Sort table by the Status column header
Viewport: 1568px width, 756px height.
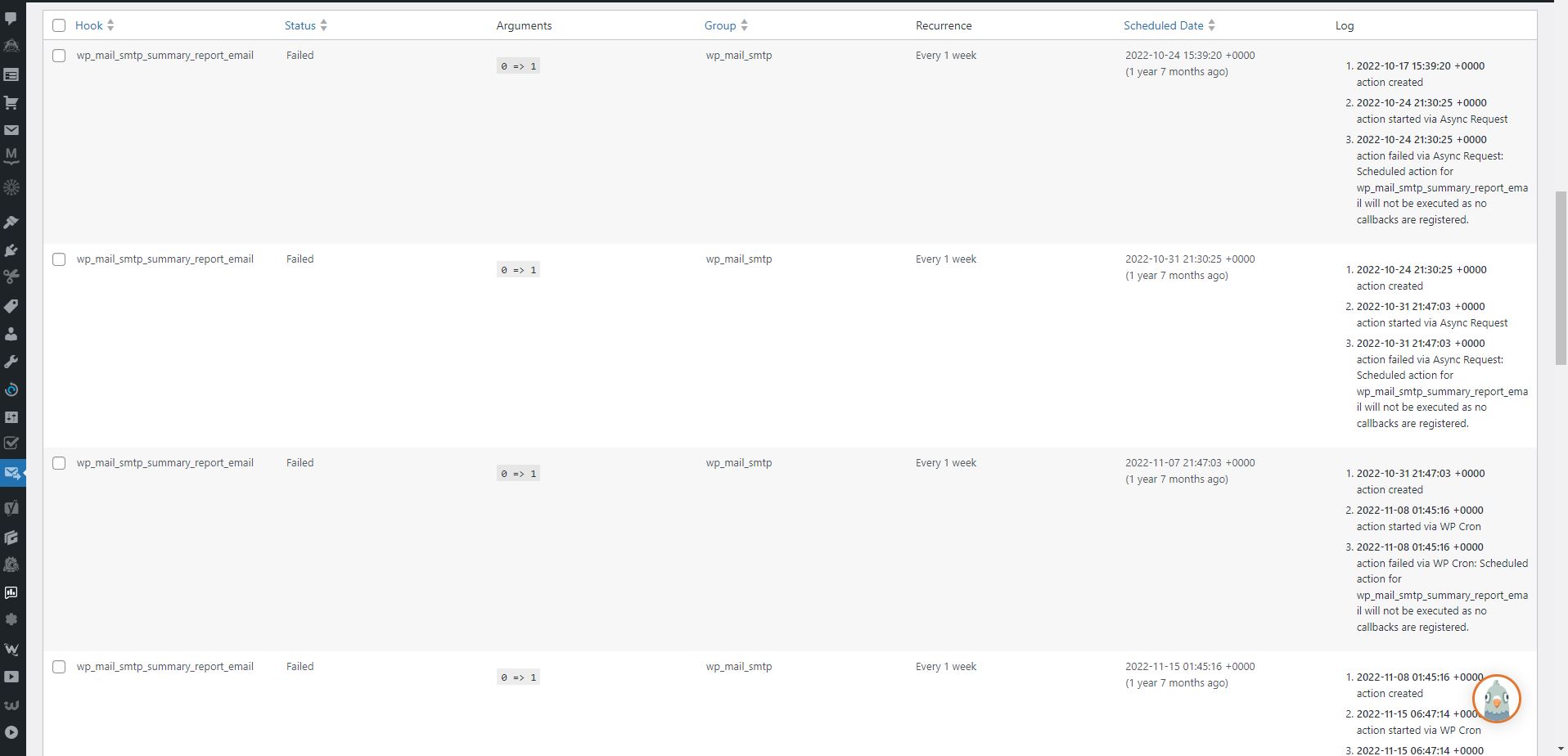point(300,25)
